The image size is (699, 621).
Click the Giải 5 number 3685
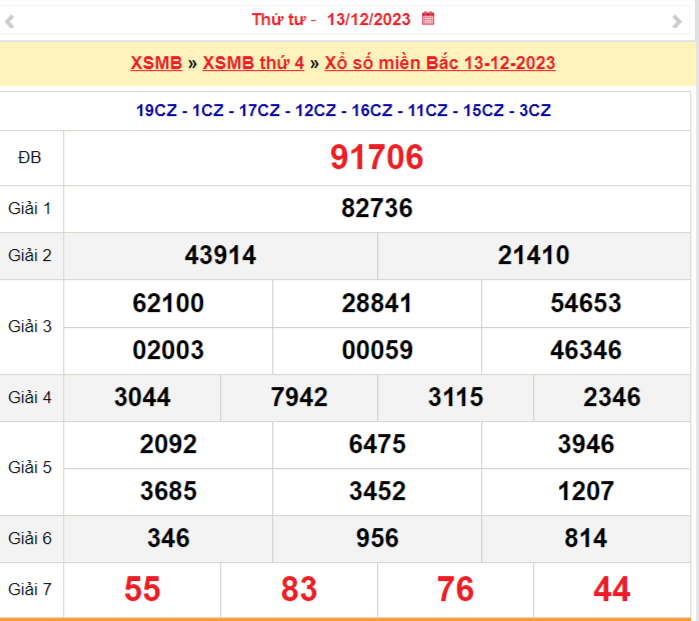[168, 491]
